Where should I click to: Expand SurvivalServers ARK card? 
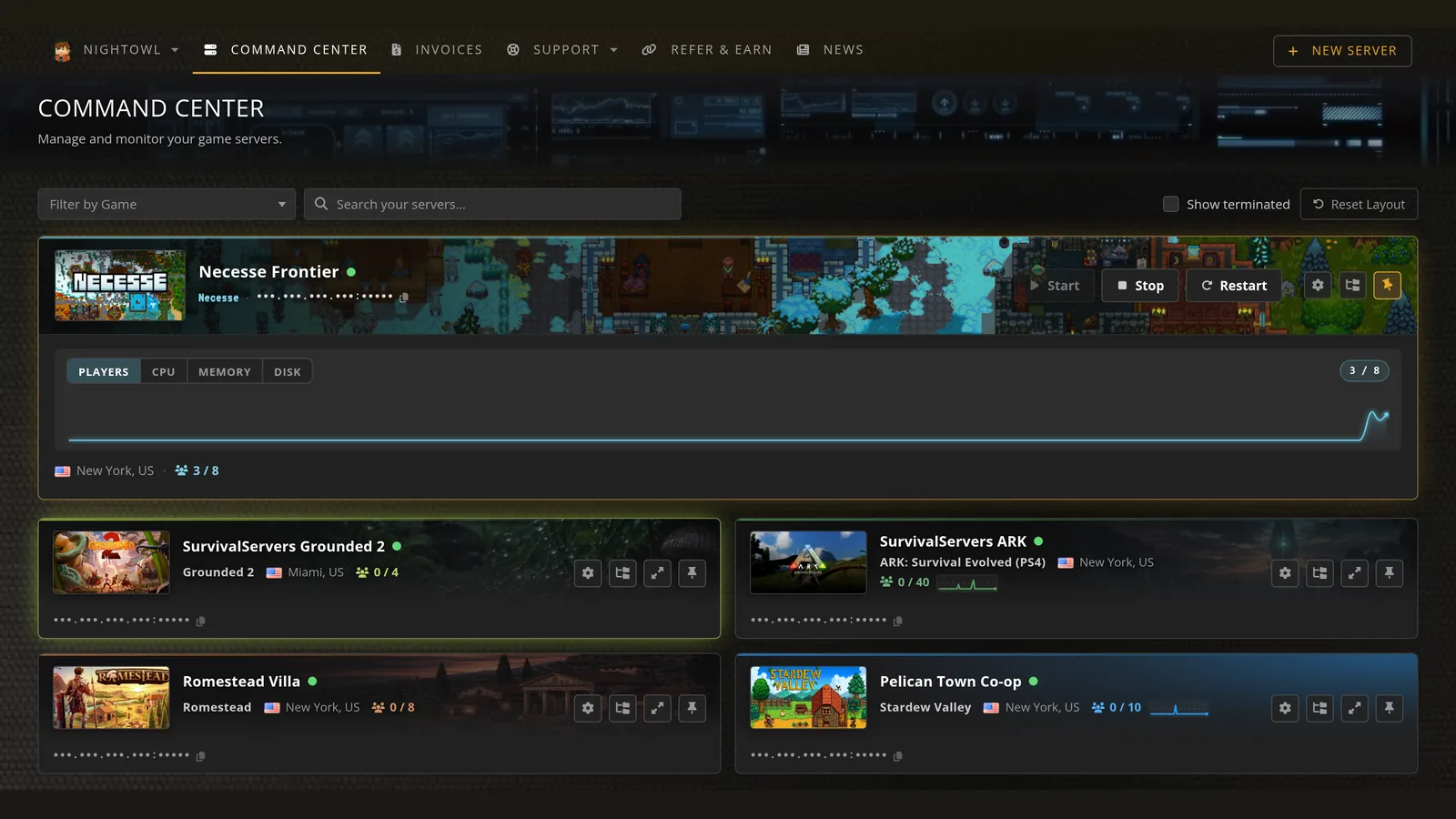1354,573
